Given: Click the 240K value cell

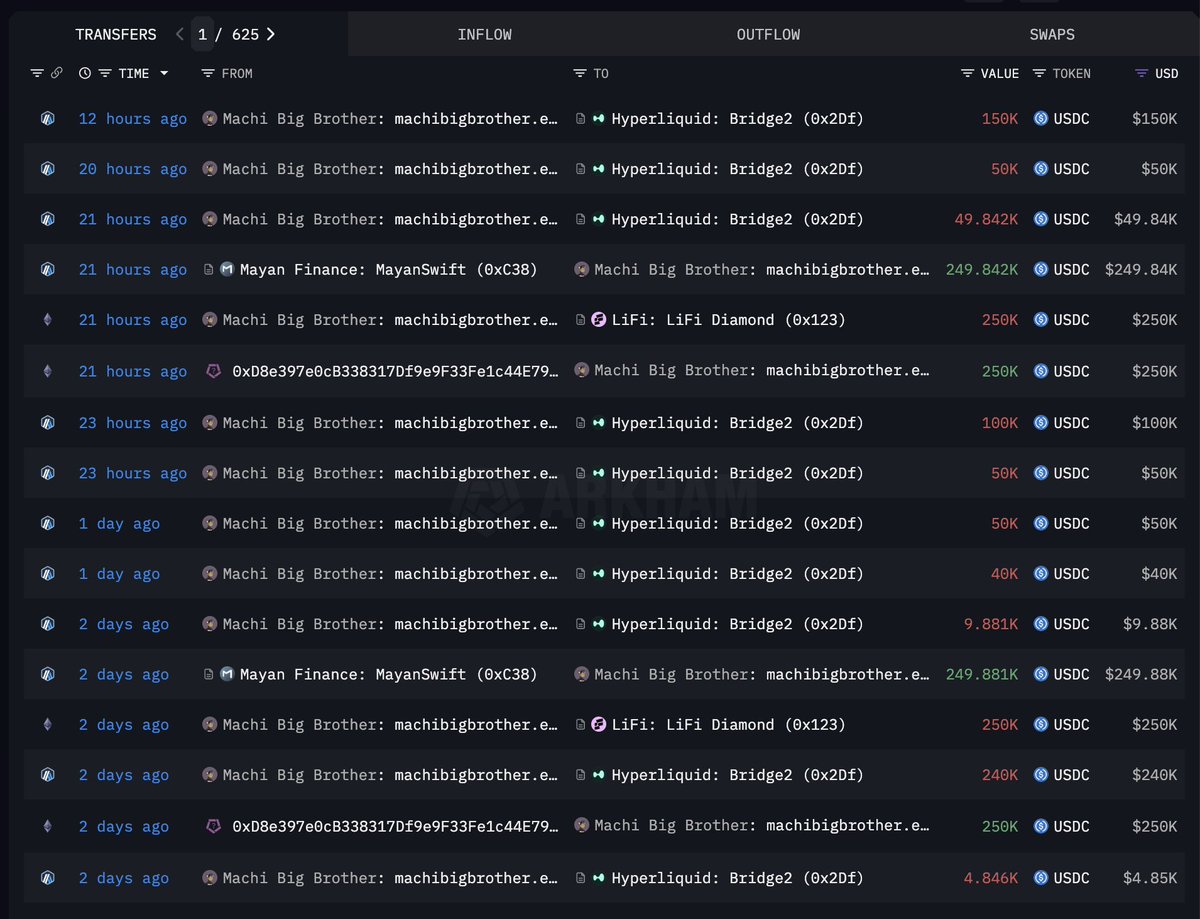Looking at the screenshot, I should pos(1000,775).
